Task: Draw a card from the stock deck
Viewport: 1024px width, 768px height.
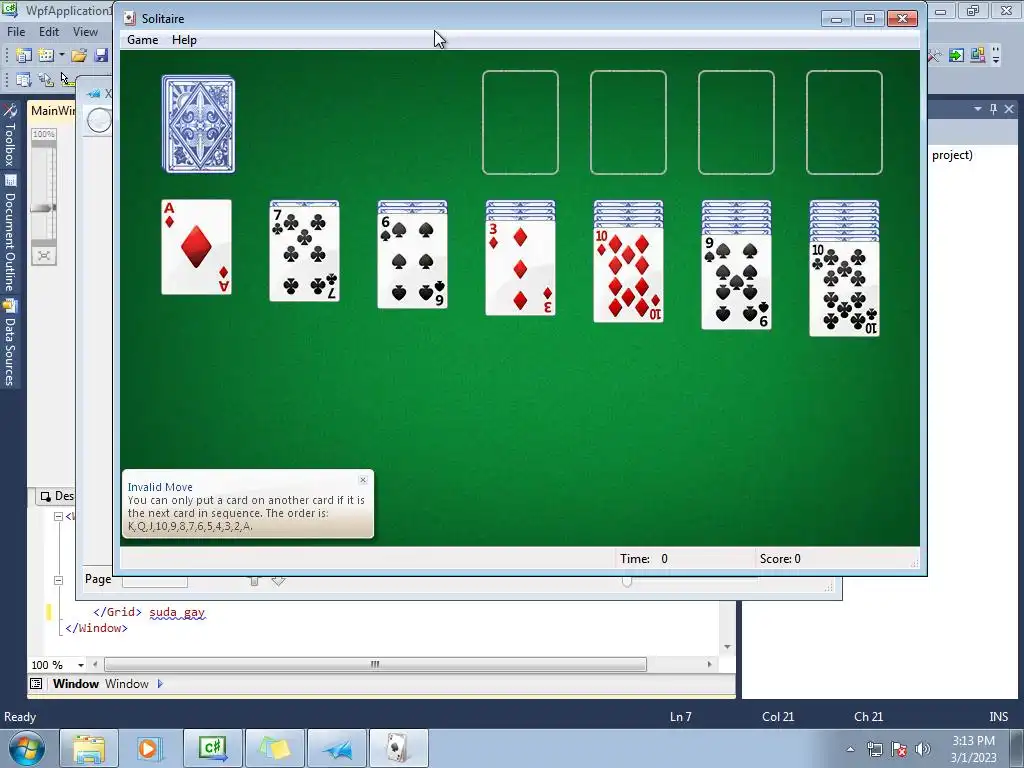Action: tap(199, 124)
